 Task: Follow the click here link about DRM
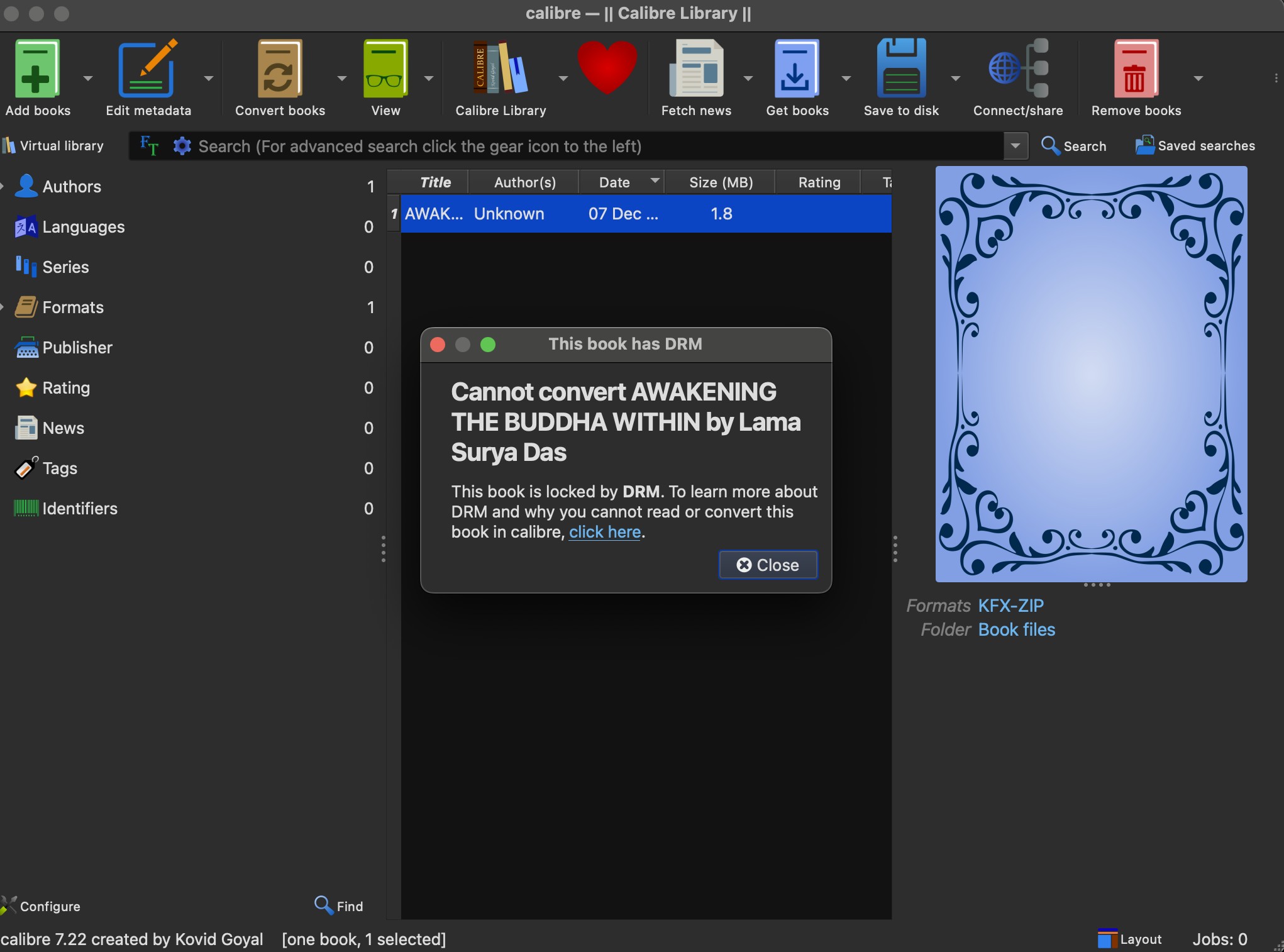(x=604, y=532)
